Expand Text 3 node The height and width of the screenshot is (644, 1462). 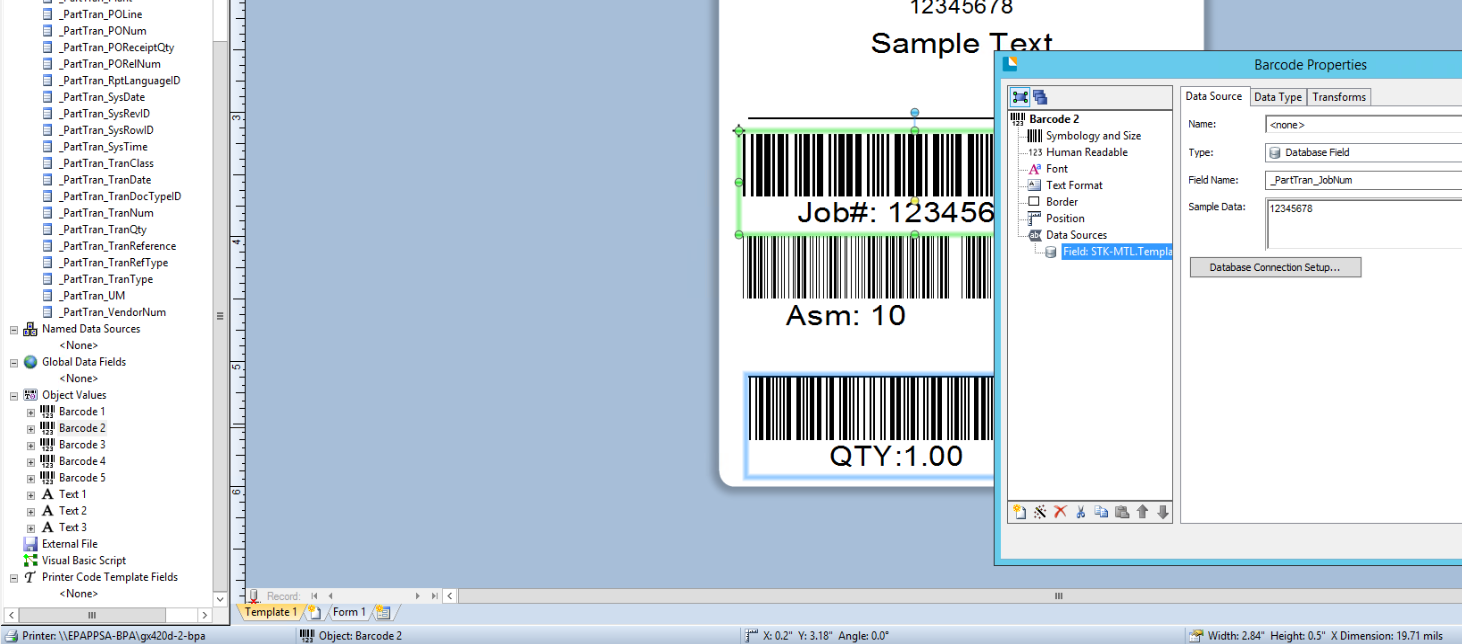click(30, 528)
